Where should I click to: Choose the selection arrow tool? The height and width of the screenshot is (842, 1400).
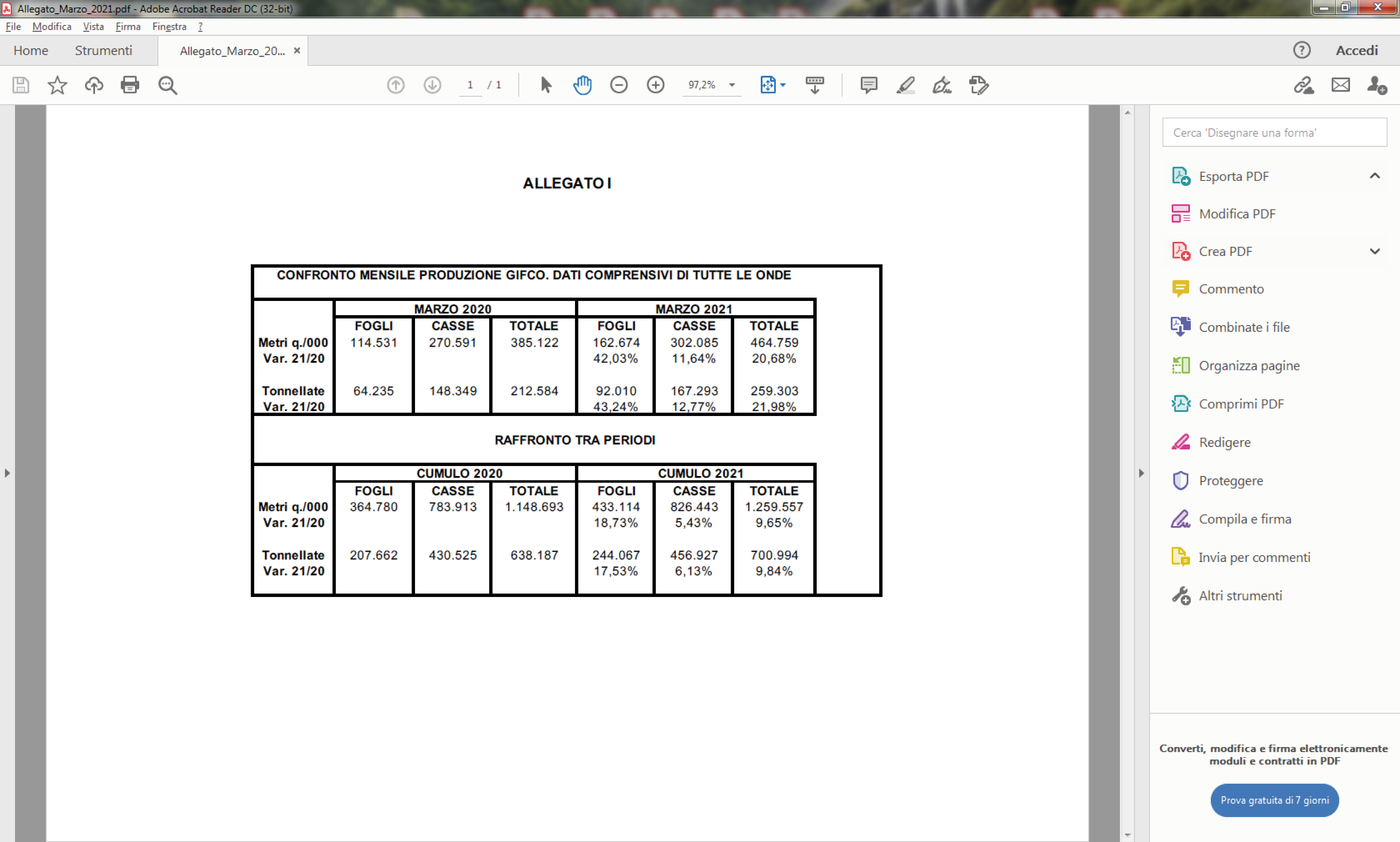click(546, 85)
